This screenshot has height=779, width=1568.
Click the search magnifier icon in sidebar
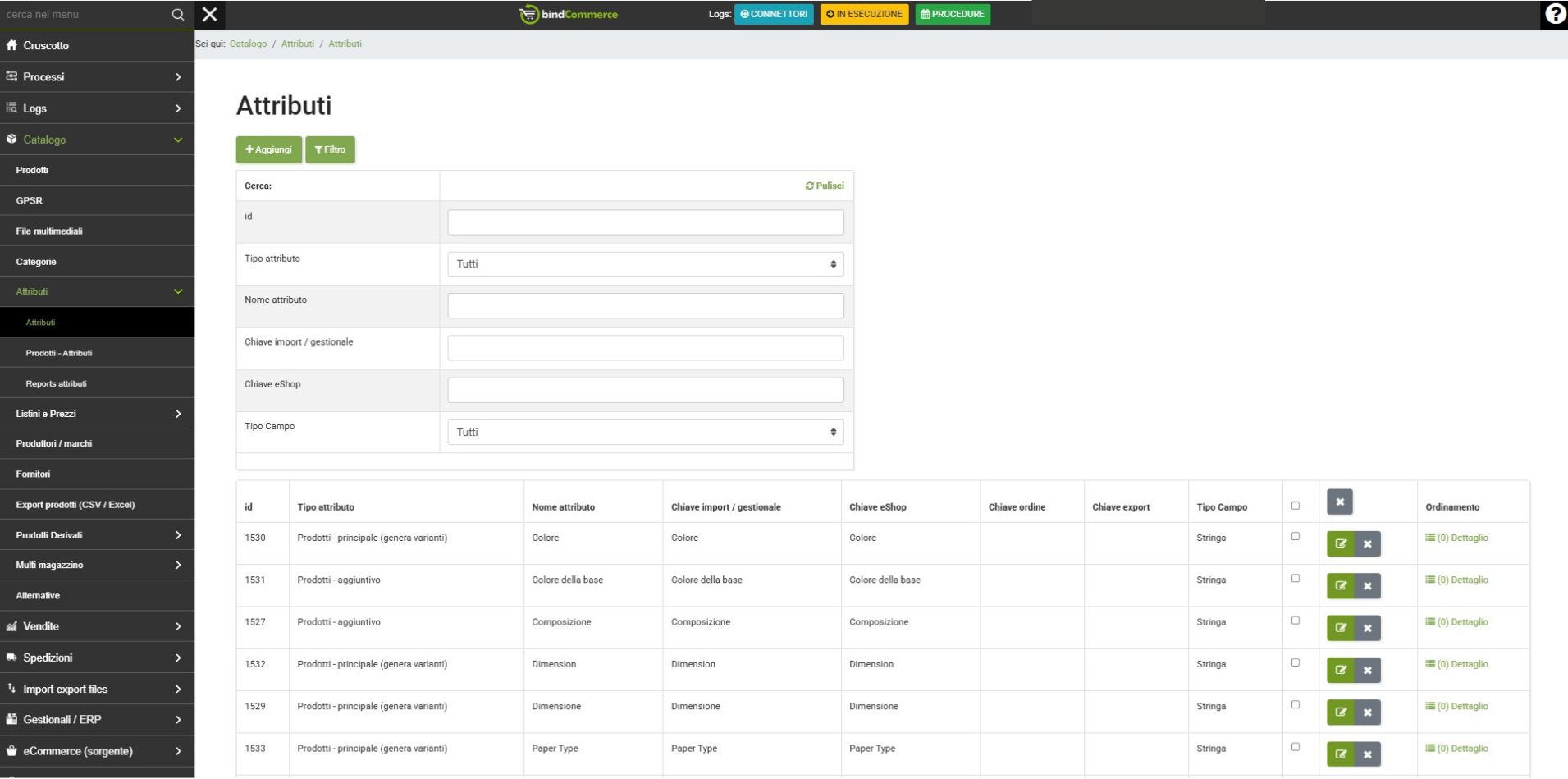(177, 15)
